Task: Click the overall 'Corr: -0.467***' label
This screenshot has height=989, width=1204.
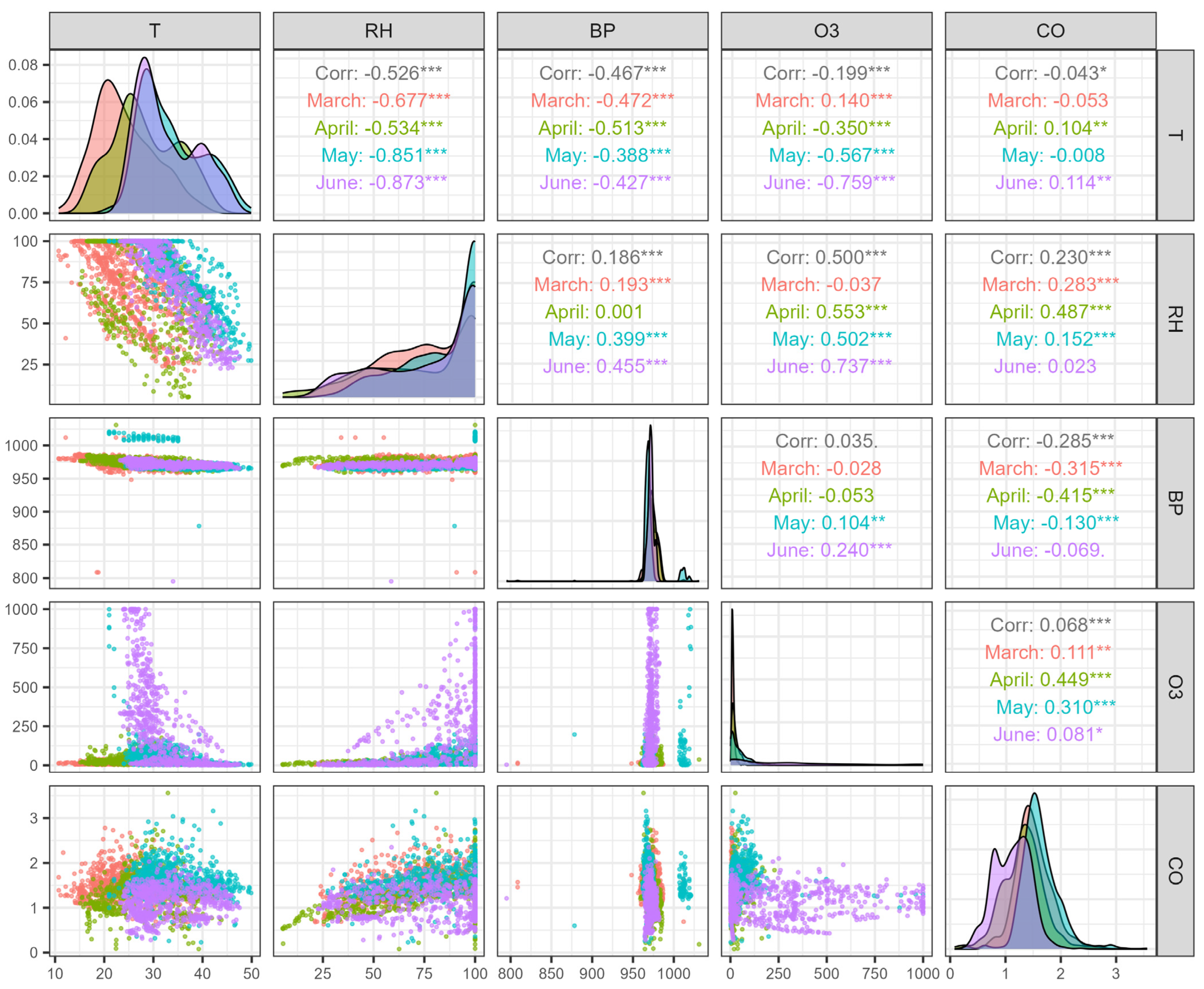Action: coord(602,73)
